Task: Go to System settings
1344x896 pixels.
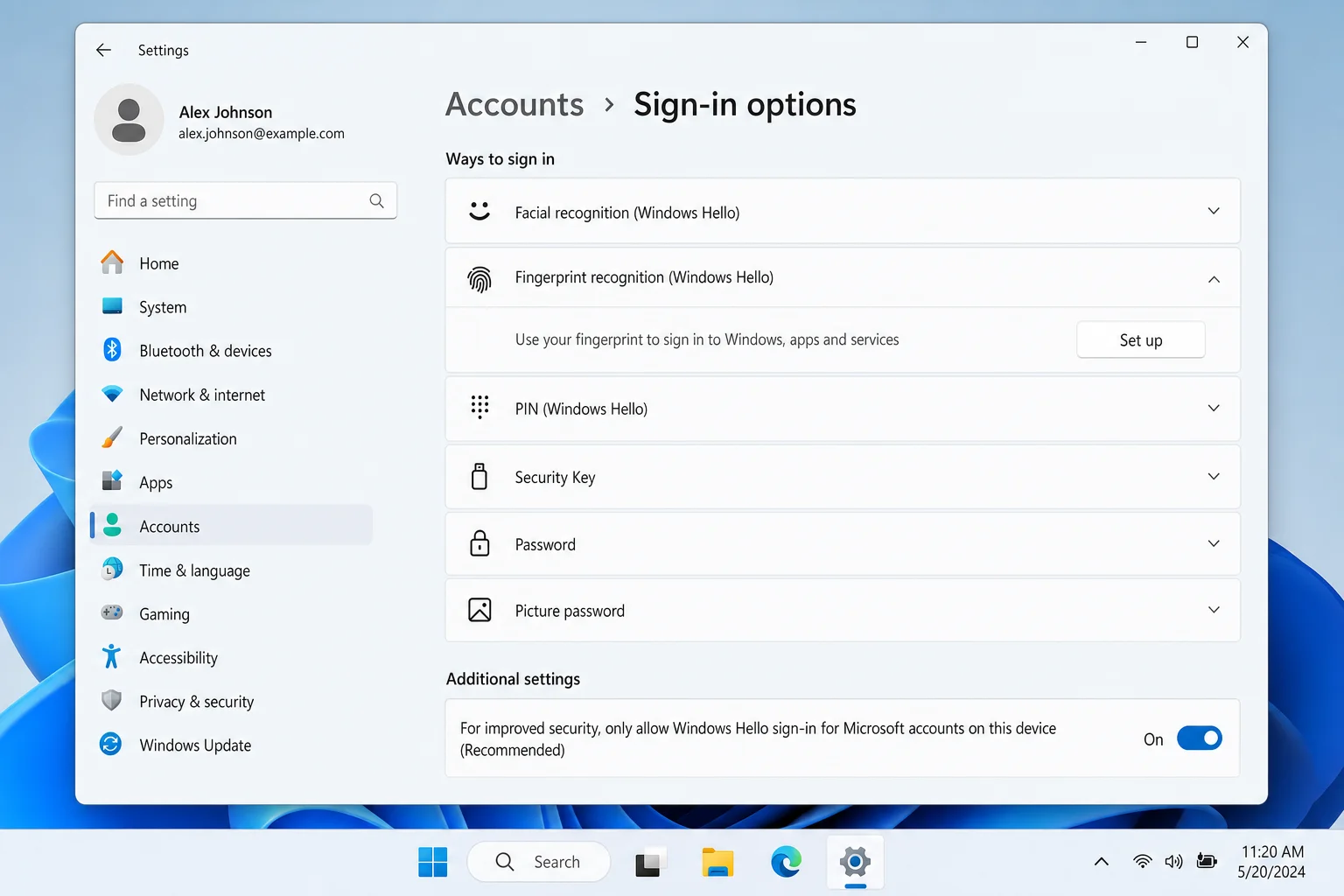Action: 231,307
